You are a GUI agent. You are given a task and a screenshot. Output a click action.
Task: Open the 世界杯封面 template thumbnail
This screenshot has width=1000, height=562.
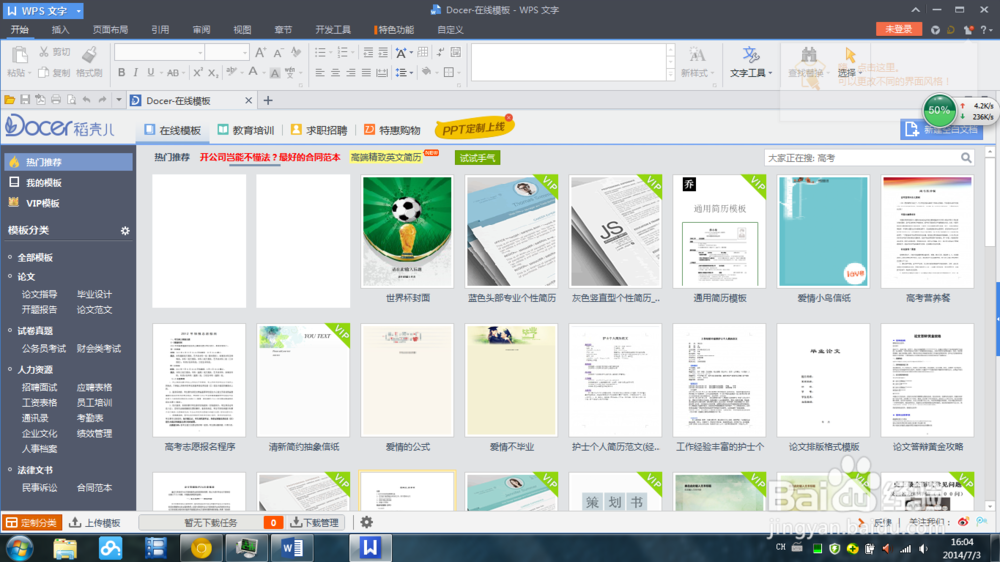click(407, 232)
